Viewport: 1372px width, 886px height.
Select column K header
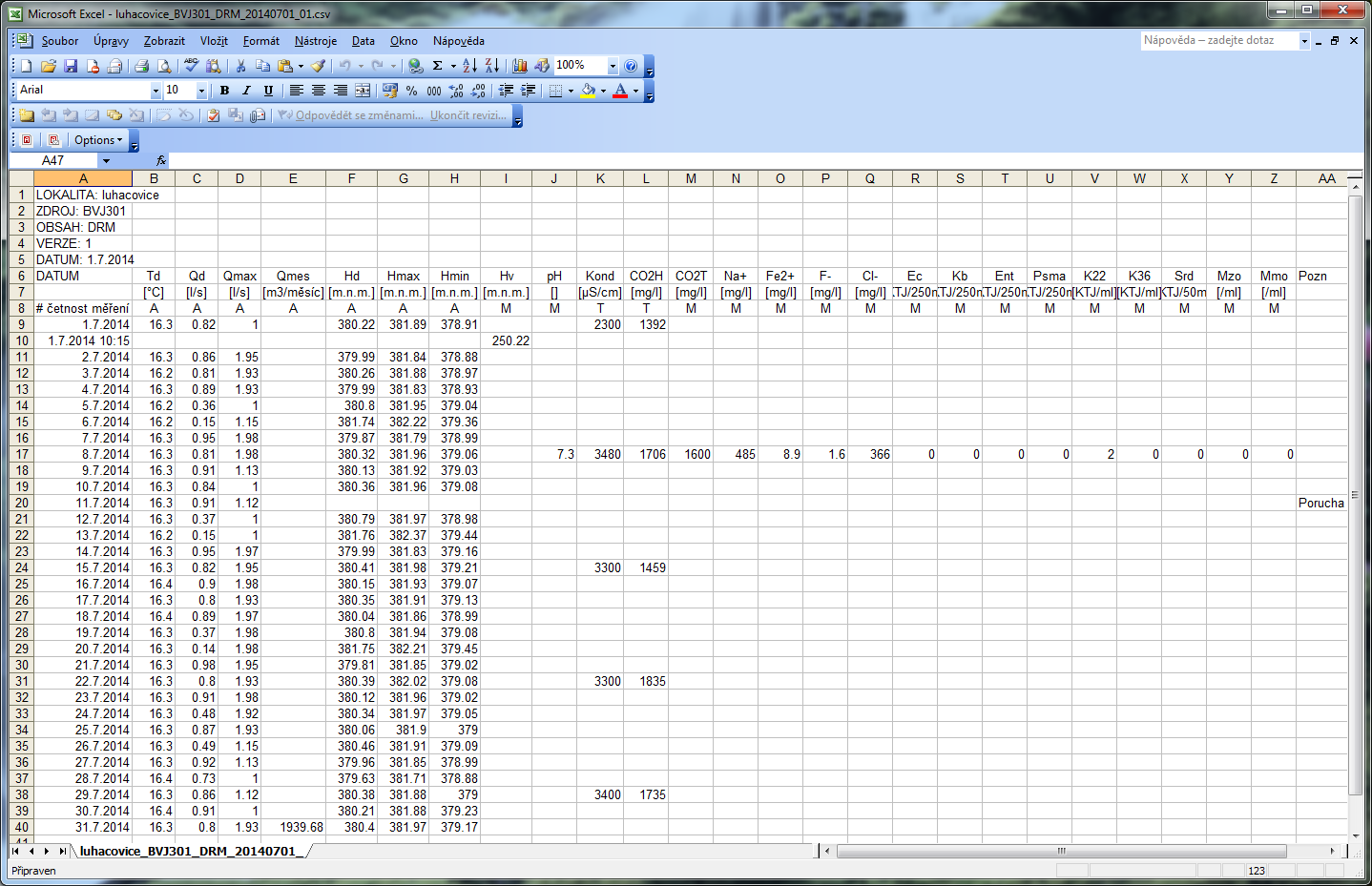pyautogui.click(x=600, y=178)
